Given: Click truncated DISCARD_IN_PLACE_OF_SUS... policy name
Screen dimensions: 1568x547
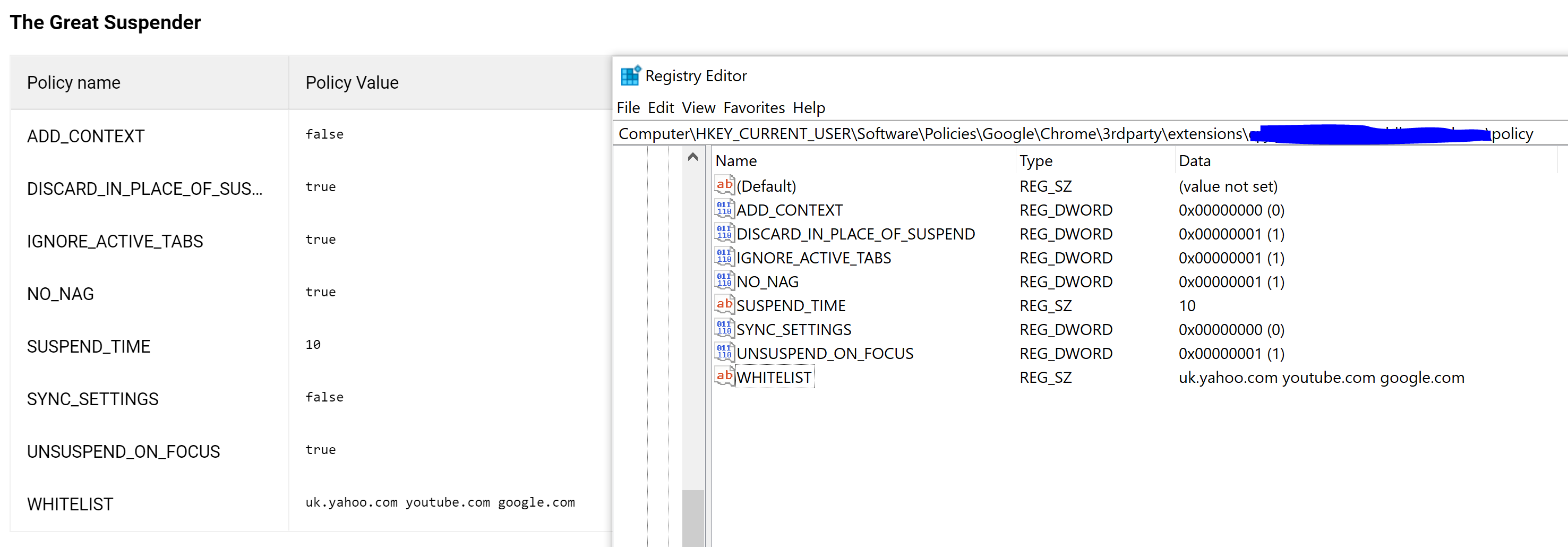Looking at the screenshot, I should 145,189.
